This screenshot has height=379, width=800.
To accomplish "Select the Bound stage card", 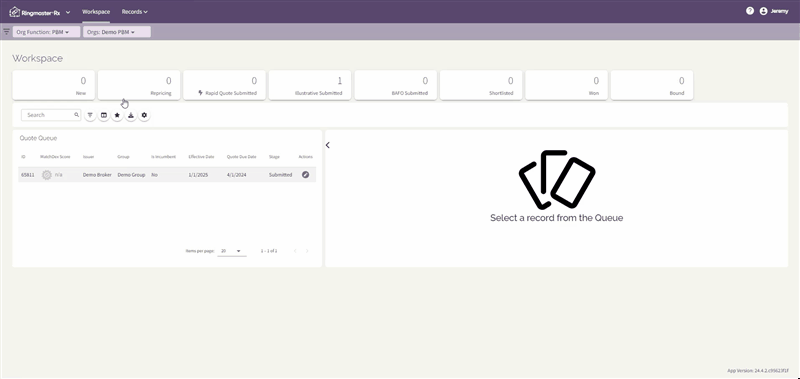I will click(x=652, y=85).
